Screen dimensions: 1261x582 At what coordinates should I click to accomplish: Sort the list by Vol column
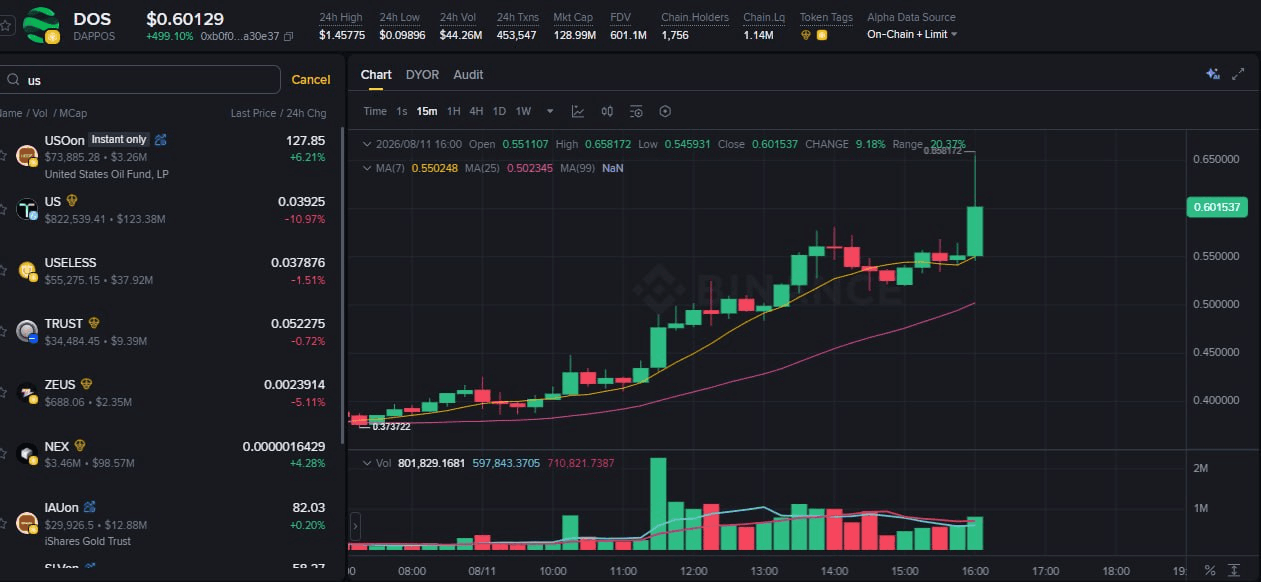point(38,113)
